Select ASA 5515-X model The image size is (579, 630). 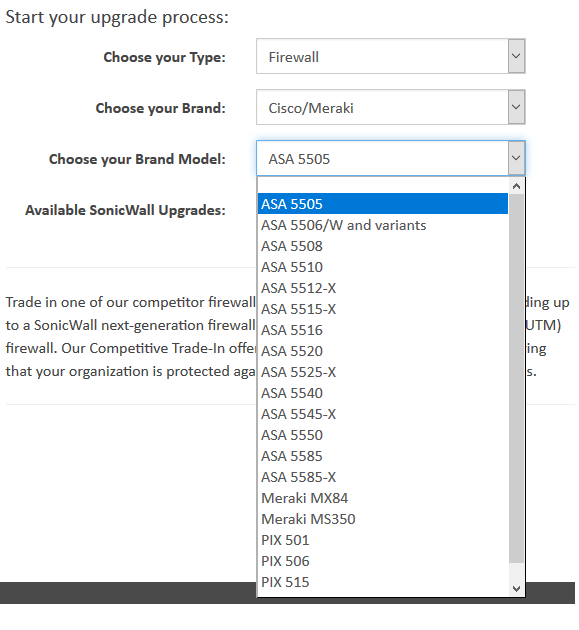383,309
